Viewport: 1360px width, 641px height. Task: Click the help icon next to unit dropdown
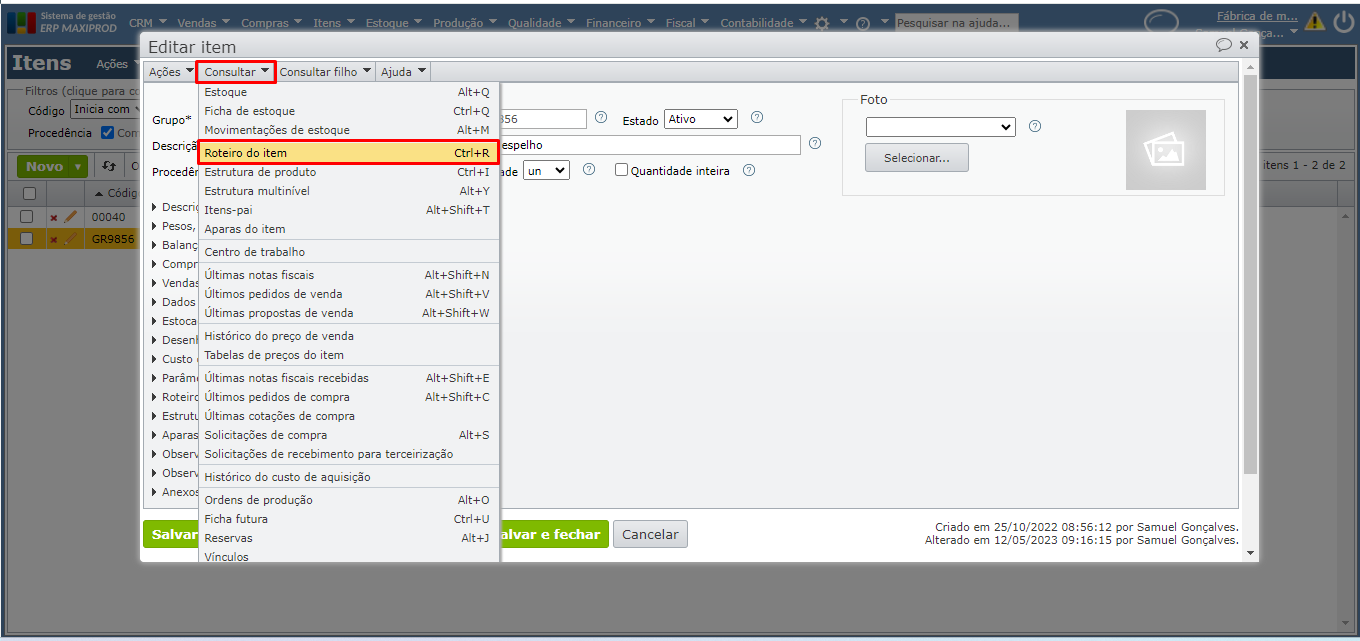[x=589, y=169]
